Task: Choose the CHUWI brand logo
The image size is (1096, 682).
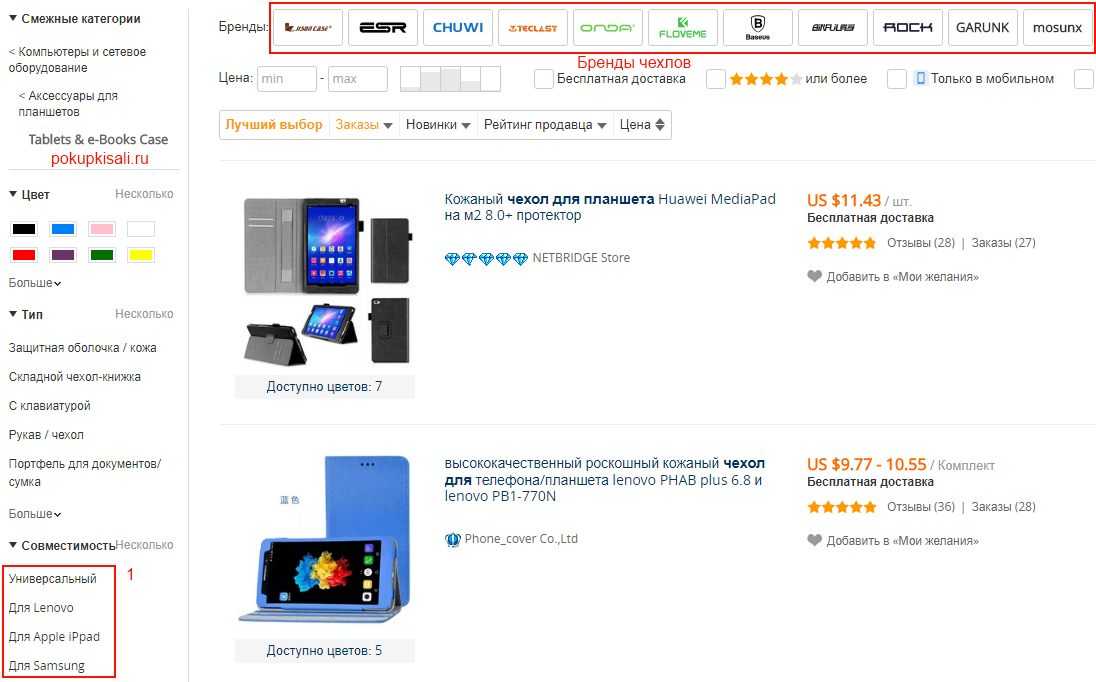Action: [x=458, y=28]
